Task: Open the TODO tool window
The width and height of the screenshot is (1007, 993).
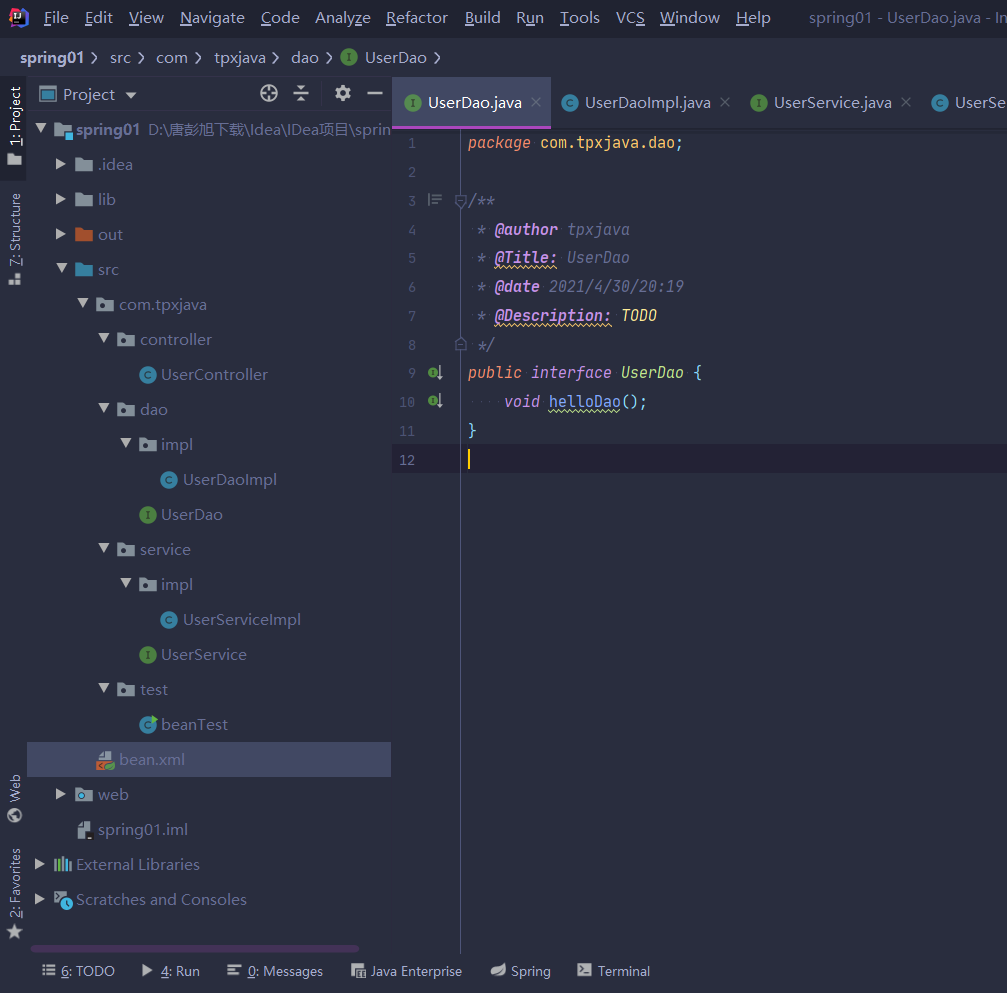Action: pos(78,971)
